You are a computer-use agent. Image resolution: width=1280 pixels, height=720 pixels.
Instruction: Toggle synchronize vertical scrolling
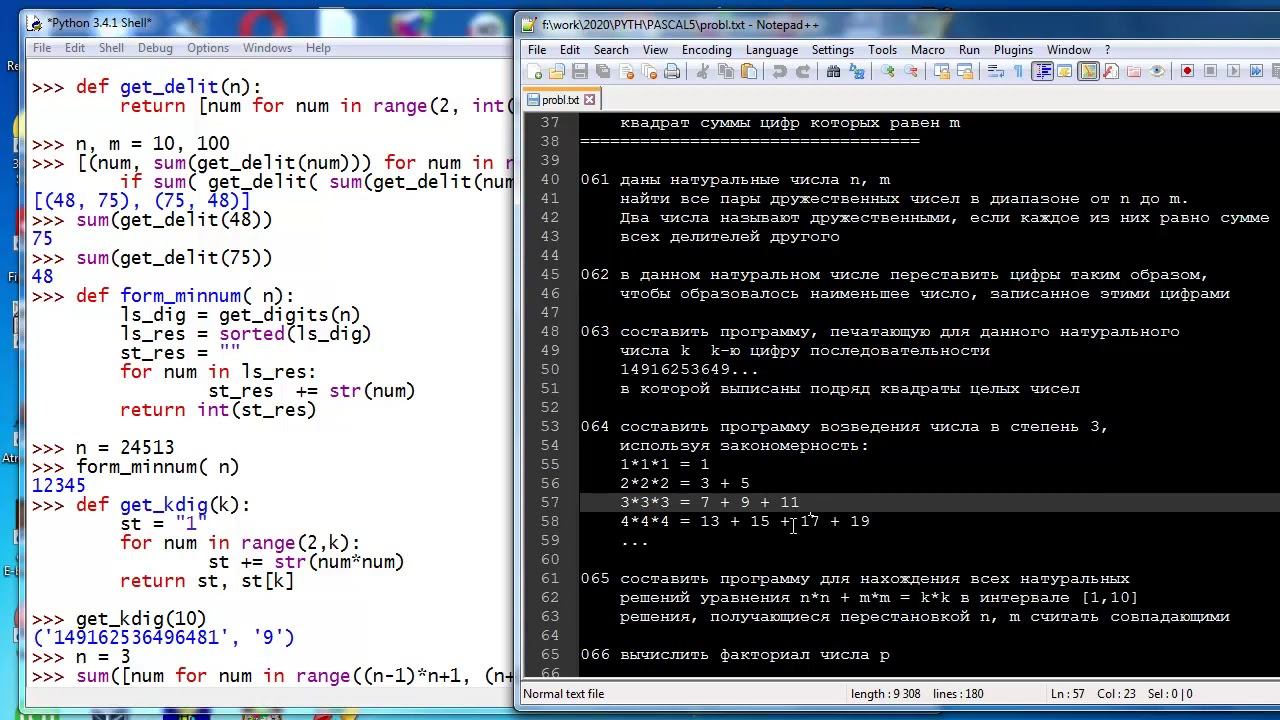click(941, 71)
